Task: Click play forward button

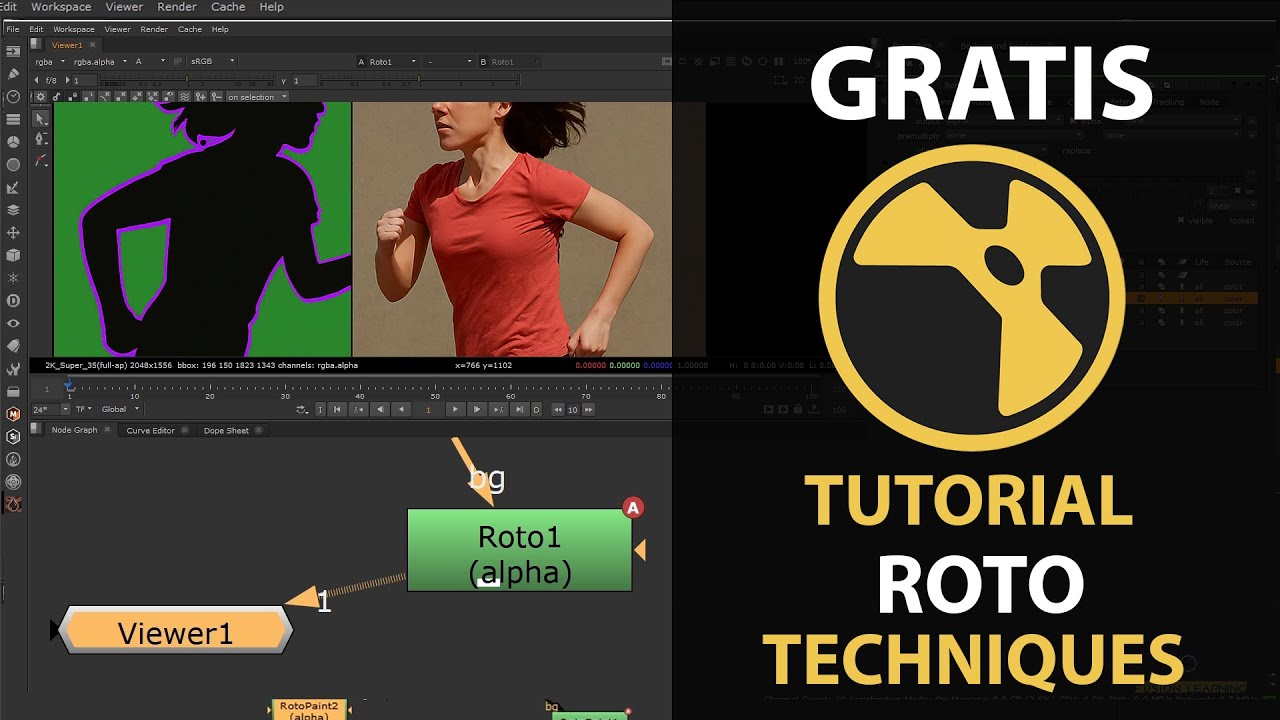Action: [x=455, y=409]
